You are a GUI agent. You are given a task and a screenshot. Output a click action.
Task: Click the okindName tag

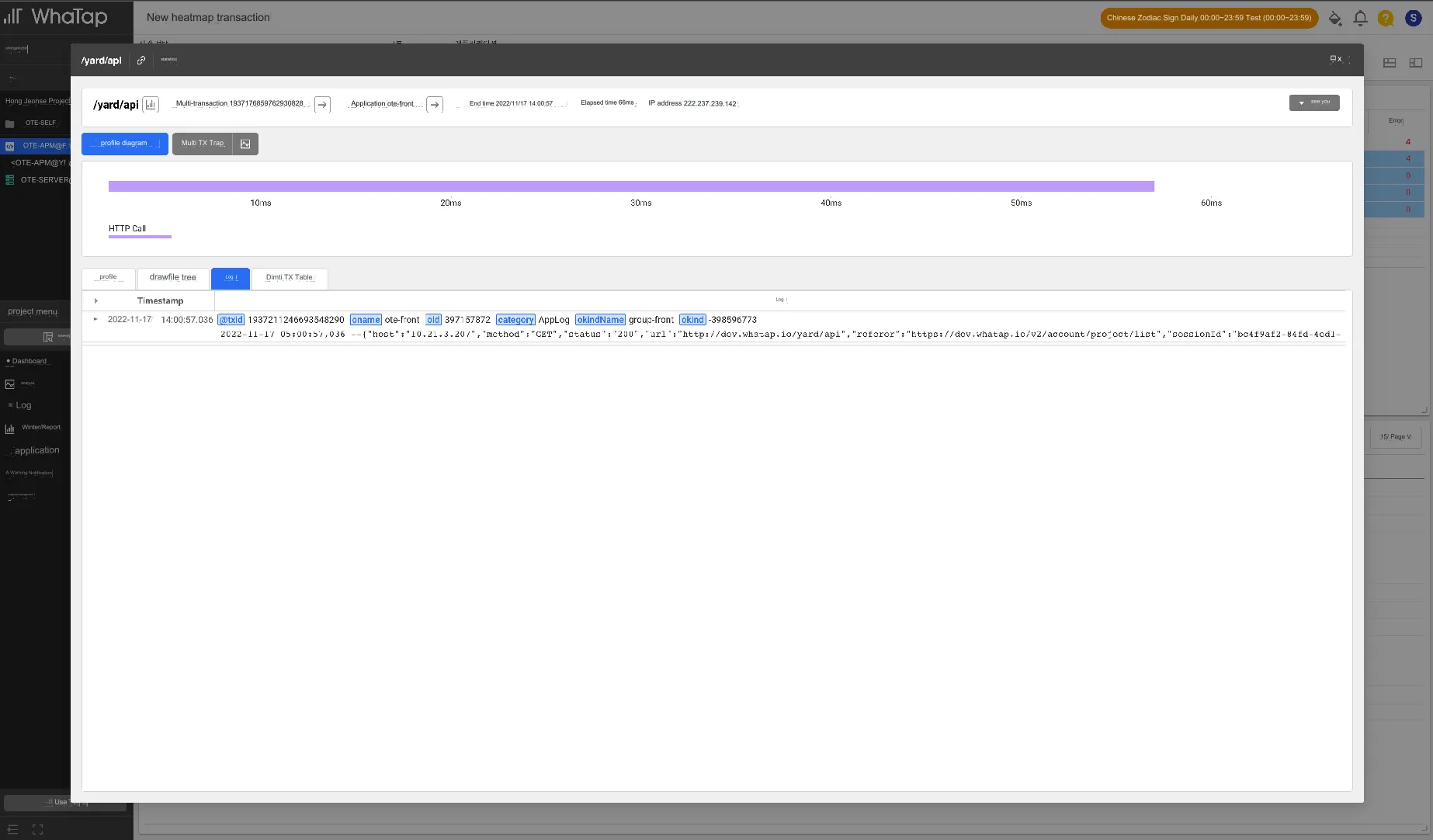click(x=600, y=320)
